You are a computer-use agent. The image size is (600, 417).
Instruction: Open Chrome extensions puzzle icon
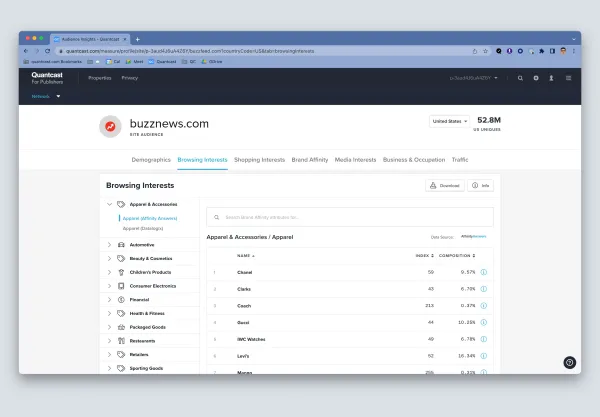[x=541, y=51]
